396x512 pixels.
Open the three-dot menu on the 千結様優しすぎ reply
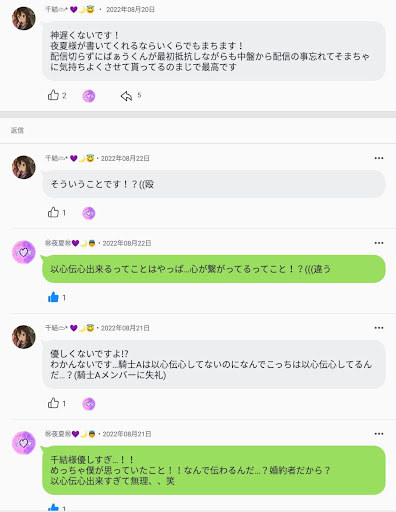click(x=379, y=434)
